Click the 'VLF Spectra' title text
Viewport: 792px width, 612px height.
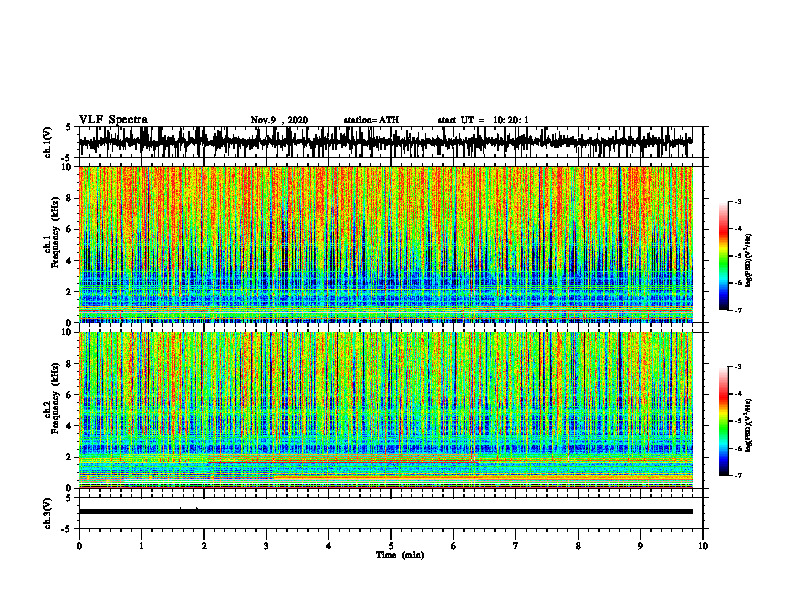[113, 120]
